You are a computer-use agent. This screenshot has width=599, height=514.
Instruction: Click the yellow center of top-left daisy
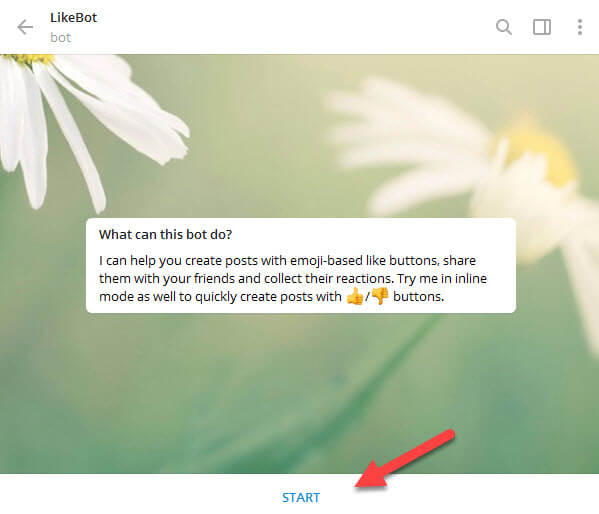pyautogui.click(x=29, y=59)
